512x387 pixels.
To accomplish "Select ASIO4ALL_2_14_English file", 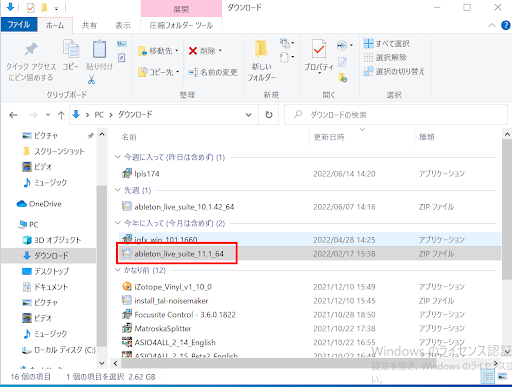I will [x=310, y=343].
